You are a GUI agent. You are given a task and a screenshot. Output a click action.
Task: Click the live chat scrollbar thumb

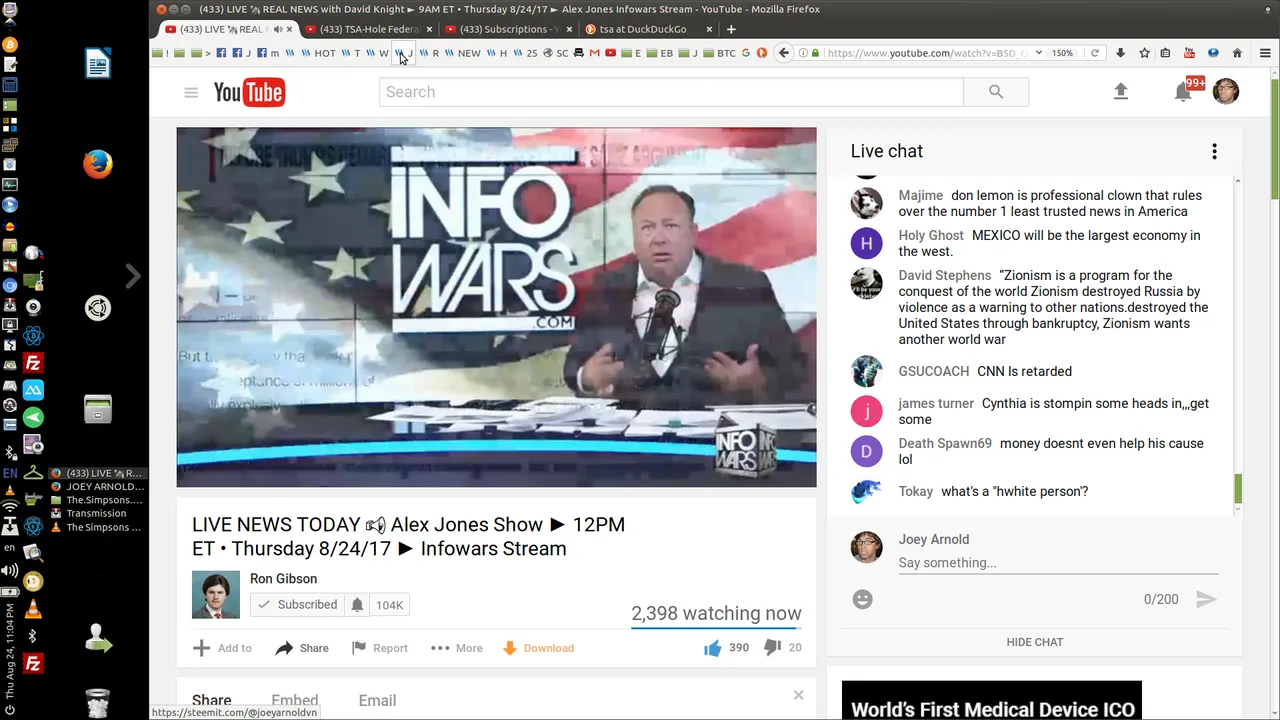coord(1238,489)
